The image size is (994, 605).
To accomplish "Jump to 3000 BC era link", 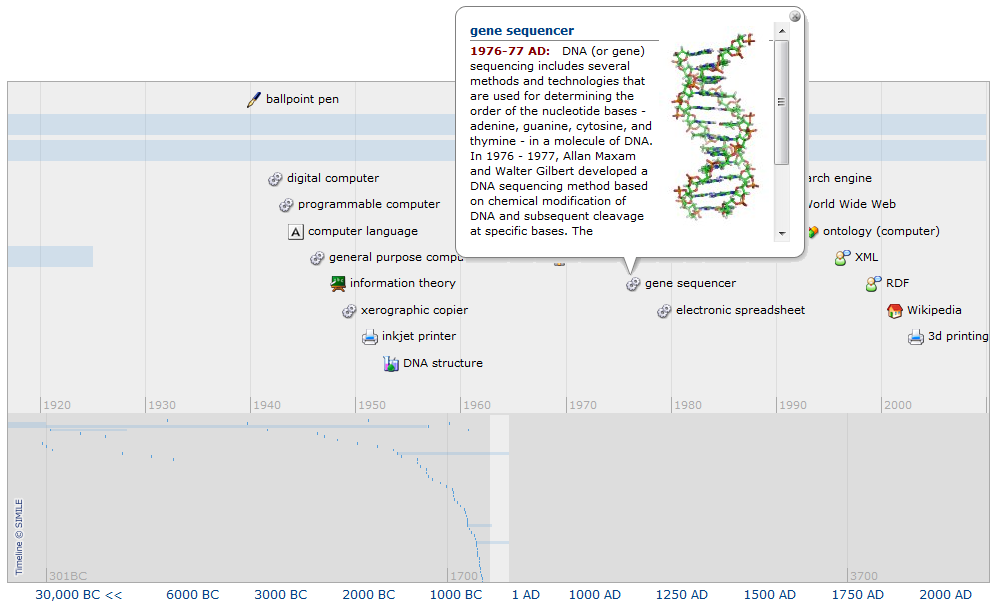I will click(281, 595).
